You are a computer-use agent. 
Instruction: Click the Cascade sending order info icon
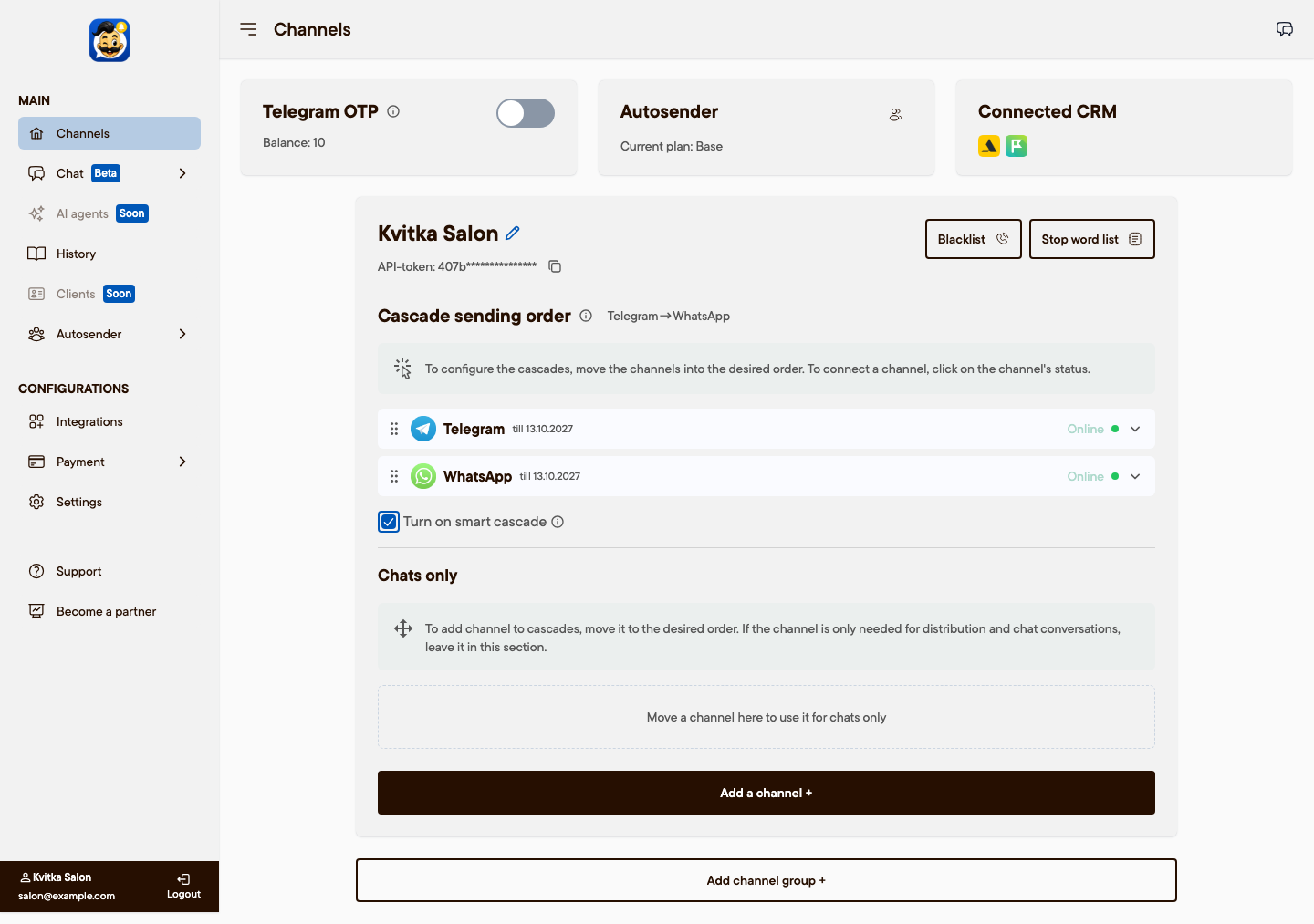coord(586,316)
